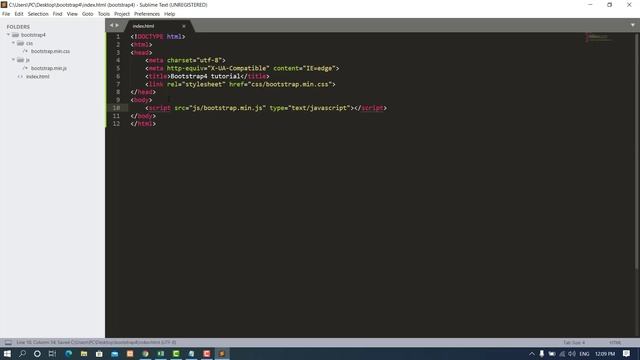Place cursor in the DOCTYPE line
Screen dimensions: 640x360
[x=158, y=36]
